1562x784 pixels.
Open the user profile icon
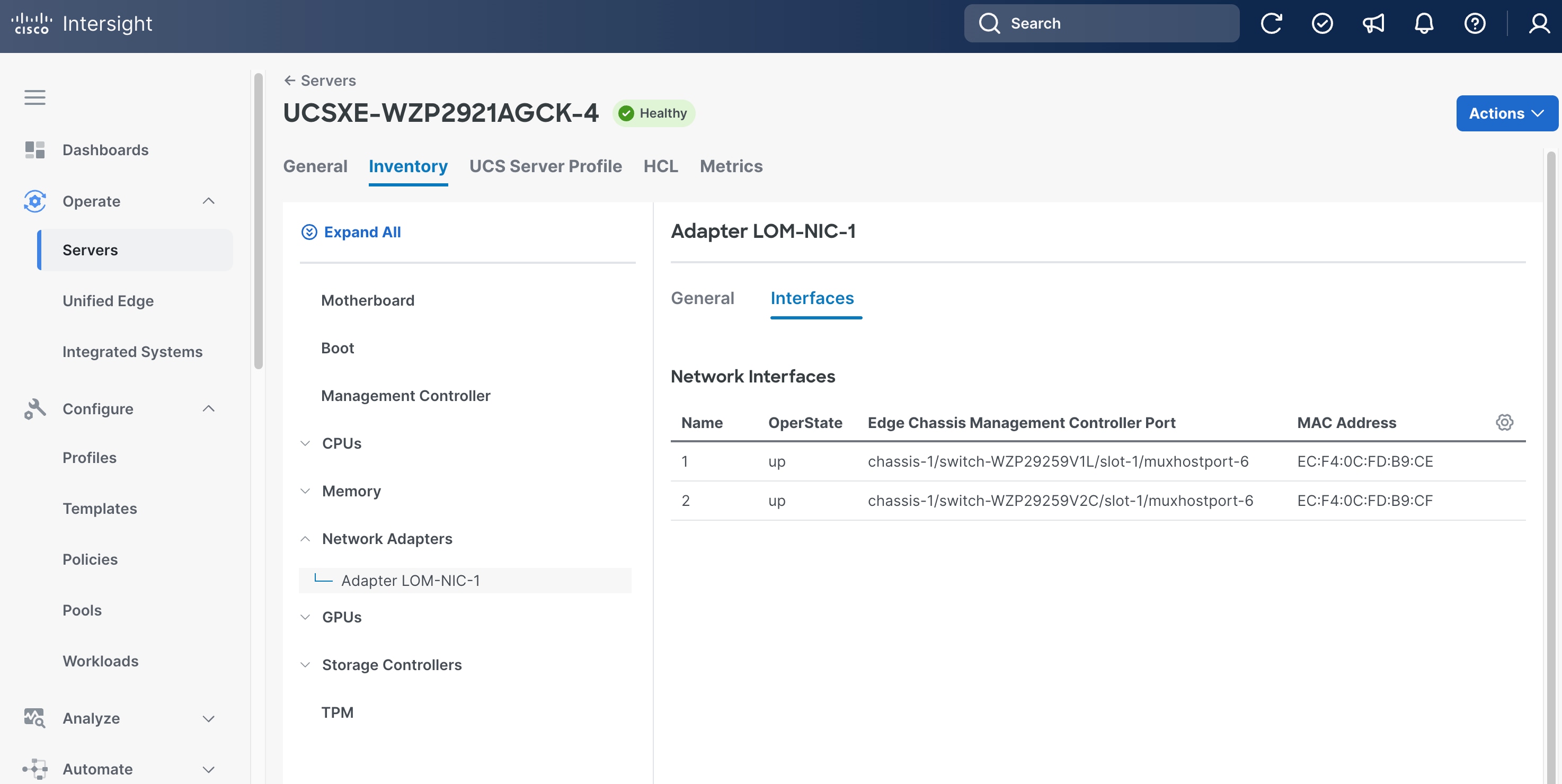tap(1539, 24)
